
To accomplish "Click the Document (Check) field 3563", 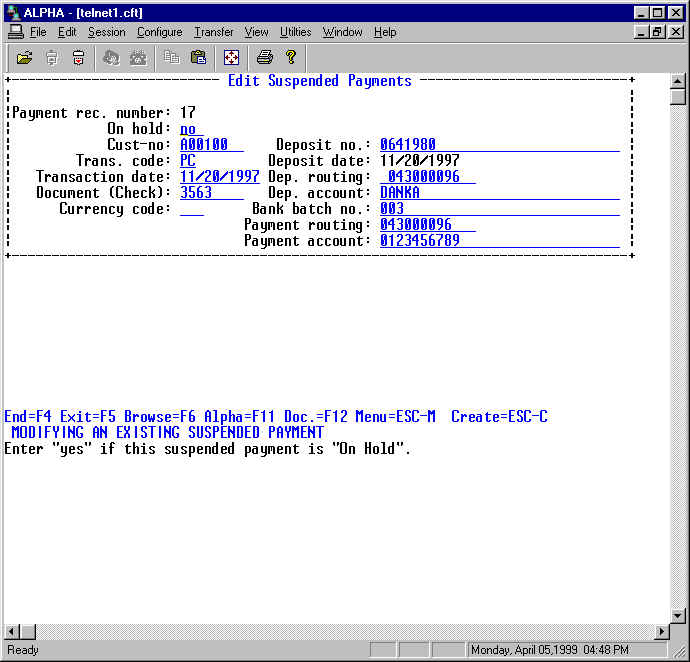I will (212, 192).
